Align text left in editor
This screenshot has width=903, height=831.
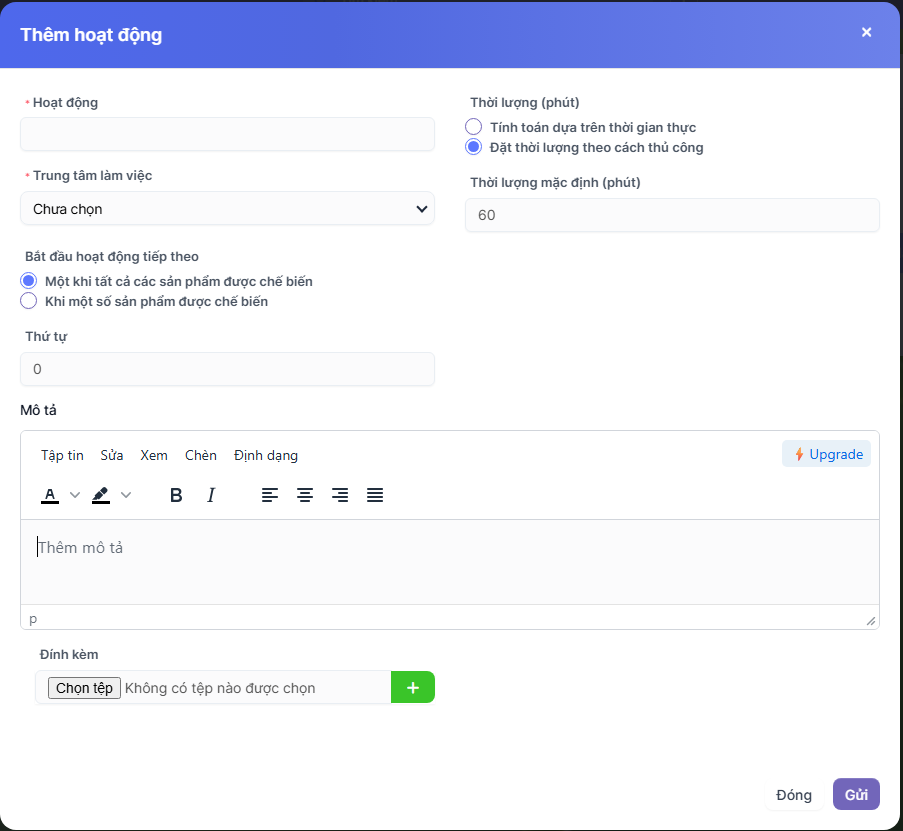tap(270, 495)
